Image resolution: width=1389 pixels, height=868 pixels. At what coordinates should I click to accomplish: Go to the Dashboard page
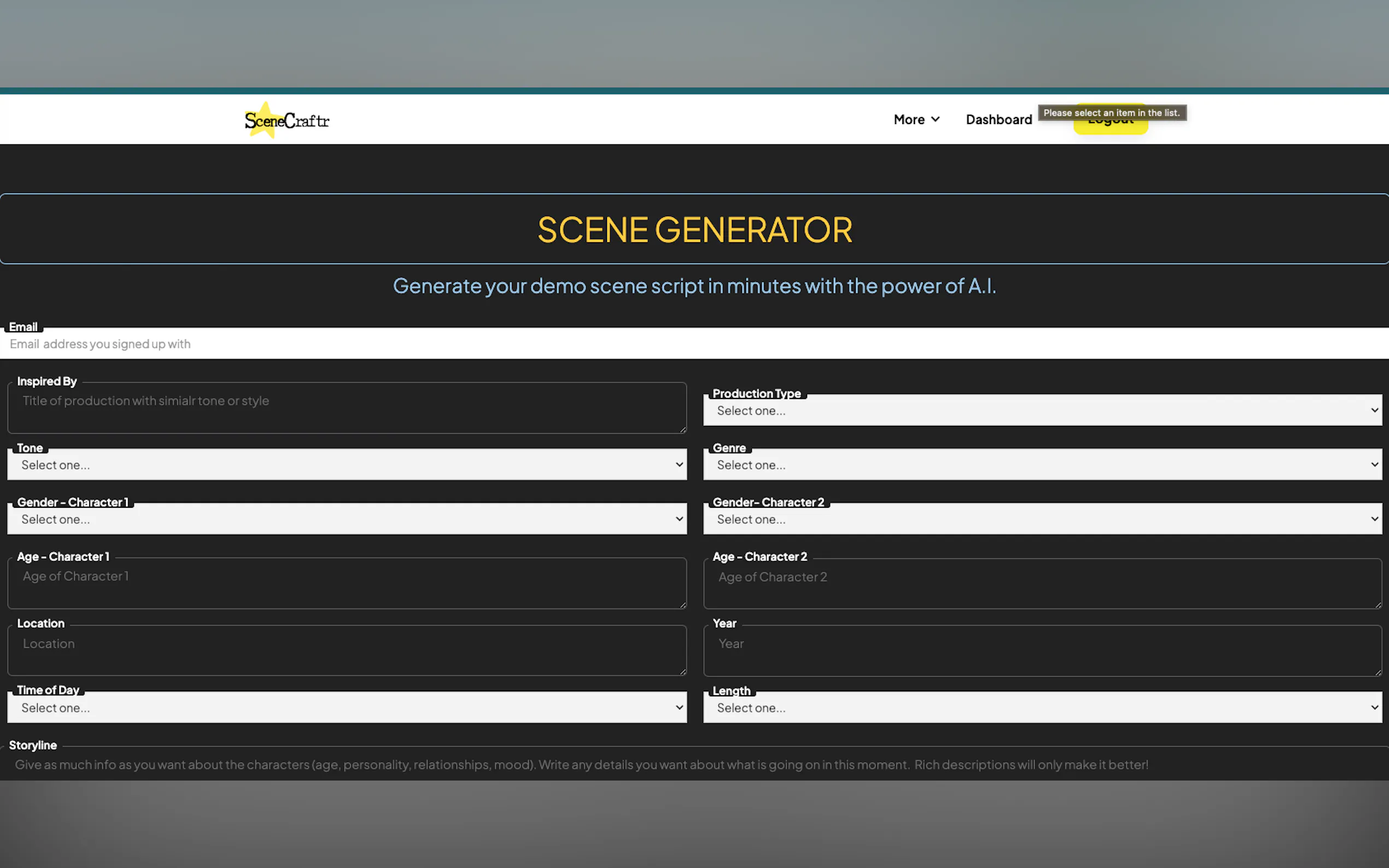tap(998, 119)
